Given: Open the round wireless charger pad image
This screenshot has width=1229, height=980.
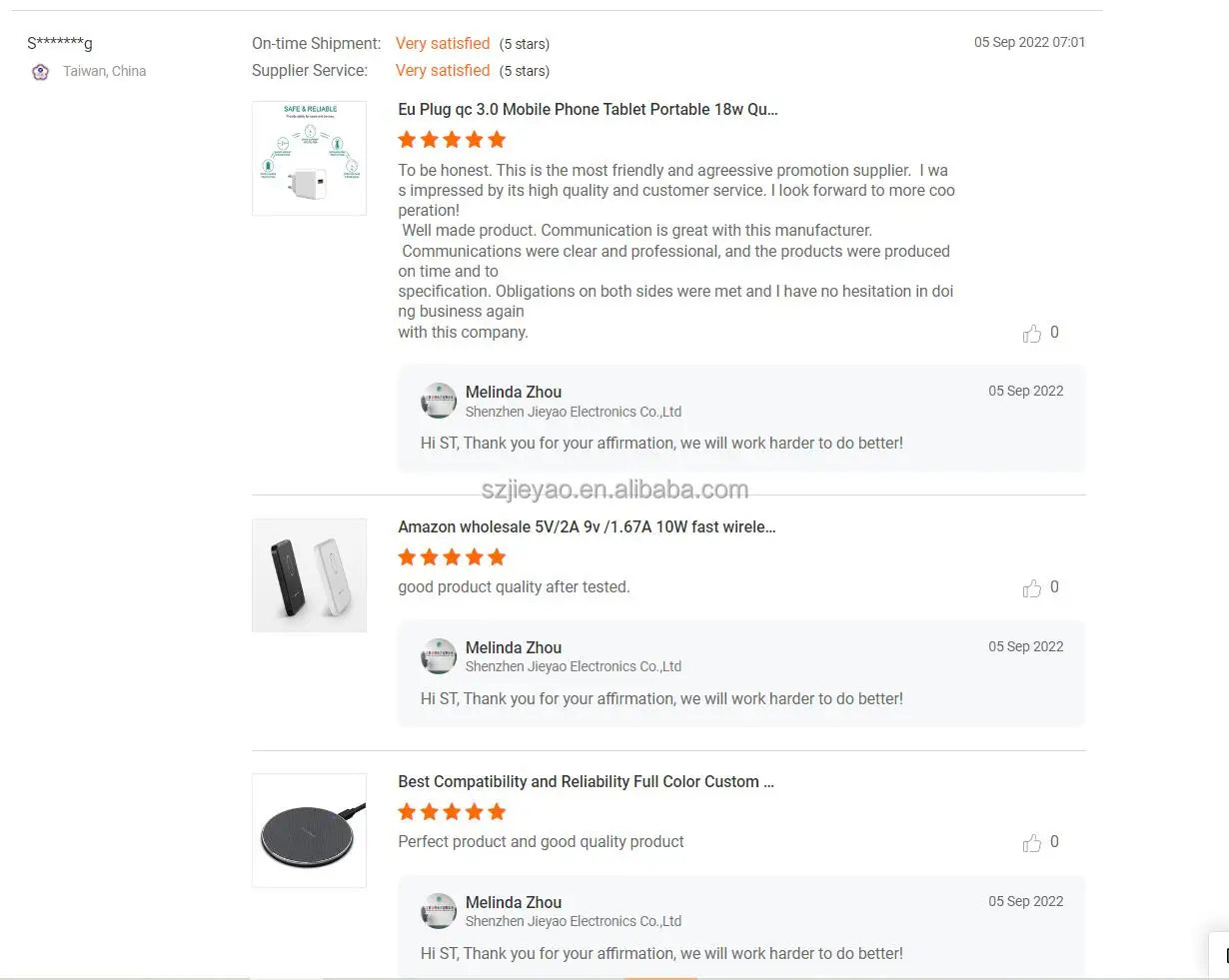Looking at the screenshot, I should (309, 830).
